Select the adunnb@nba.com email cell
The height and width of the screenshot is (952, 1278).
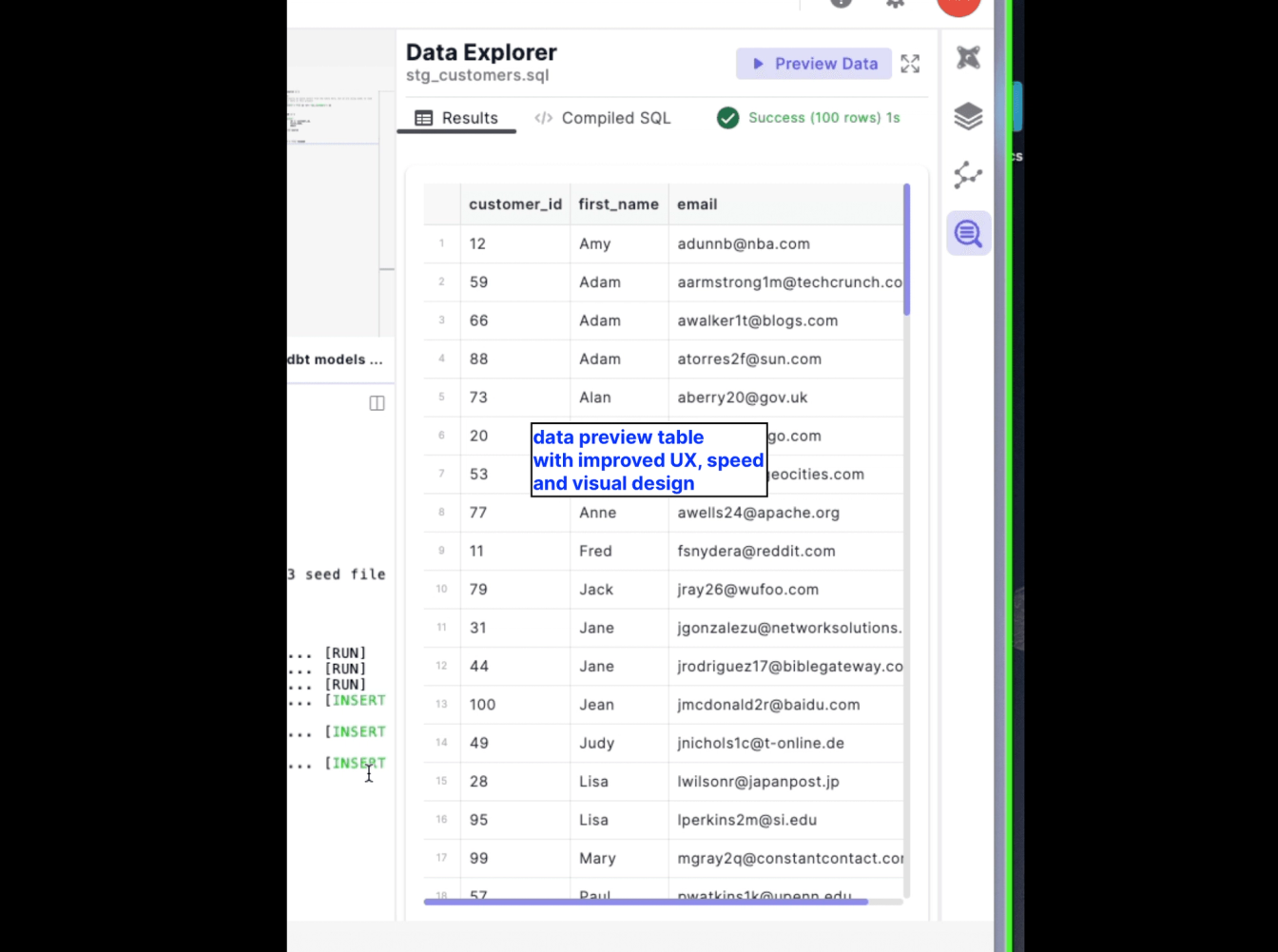point(785,244)
